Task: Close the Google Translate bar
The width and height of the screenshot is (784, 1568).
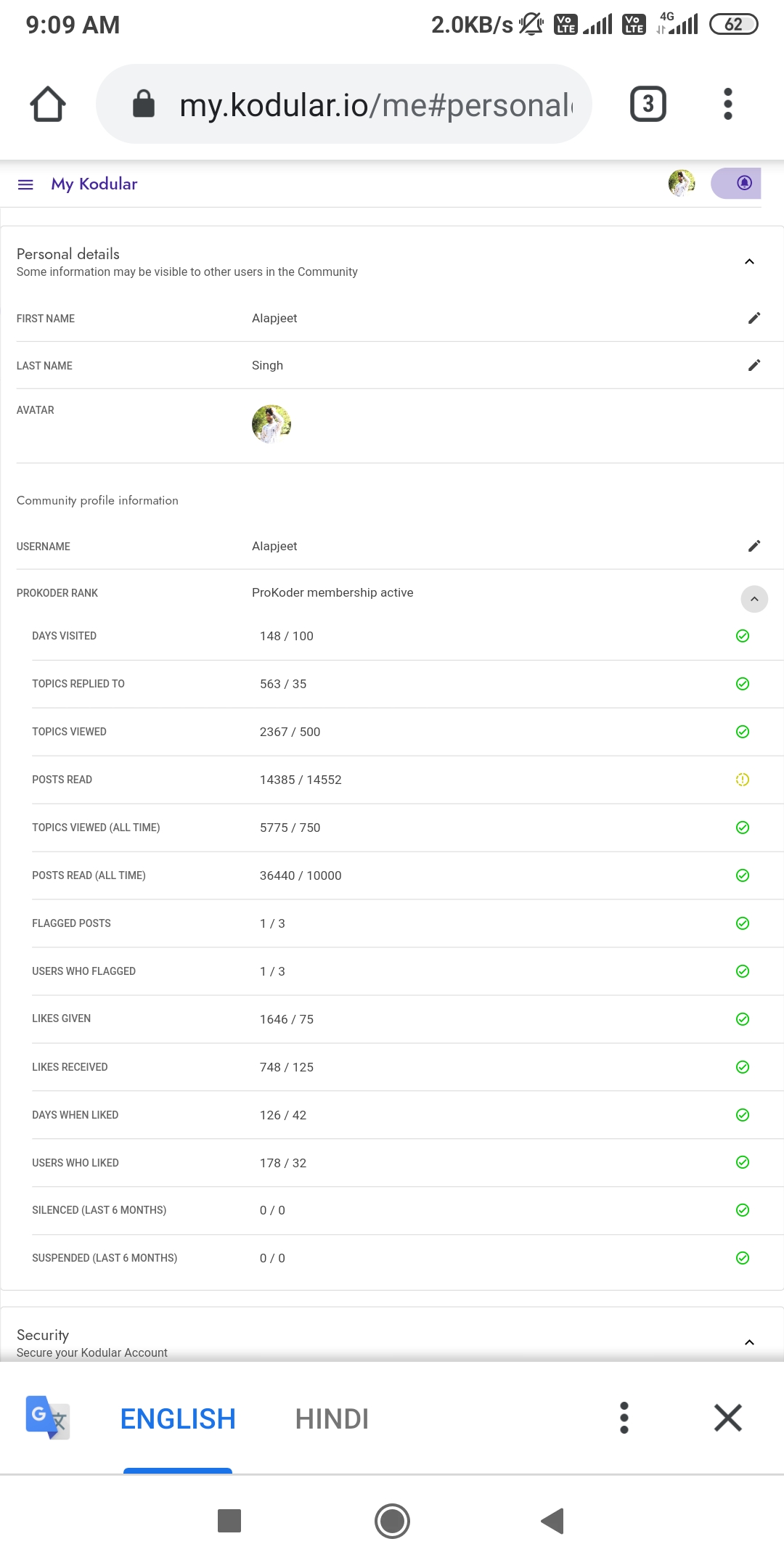Action: pyautogui.click(x=727, y=1418)
